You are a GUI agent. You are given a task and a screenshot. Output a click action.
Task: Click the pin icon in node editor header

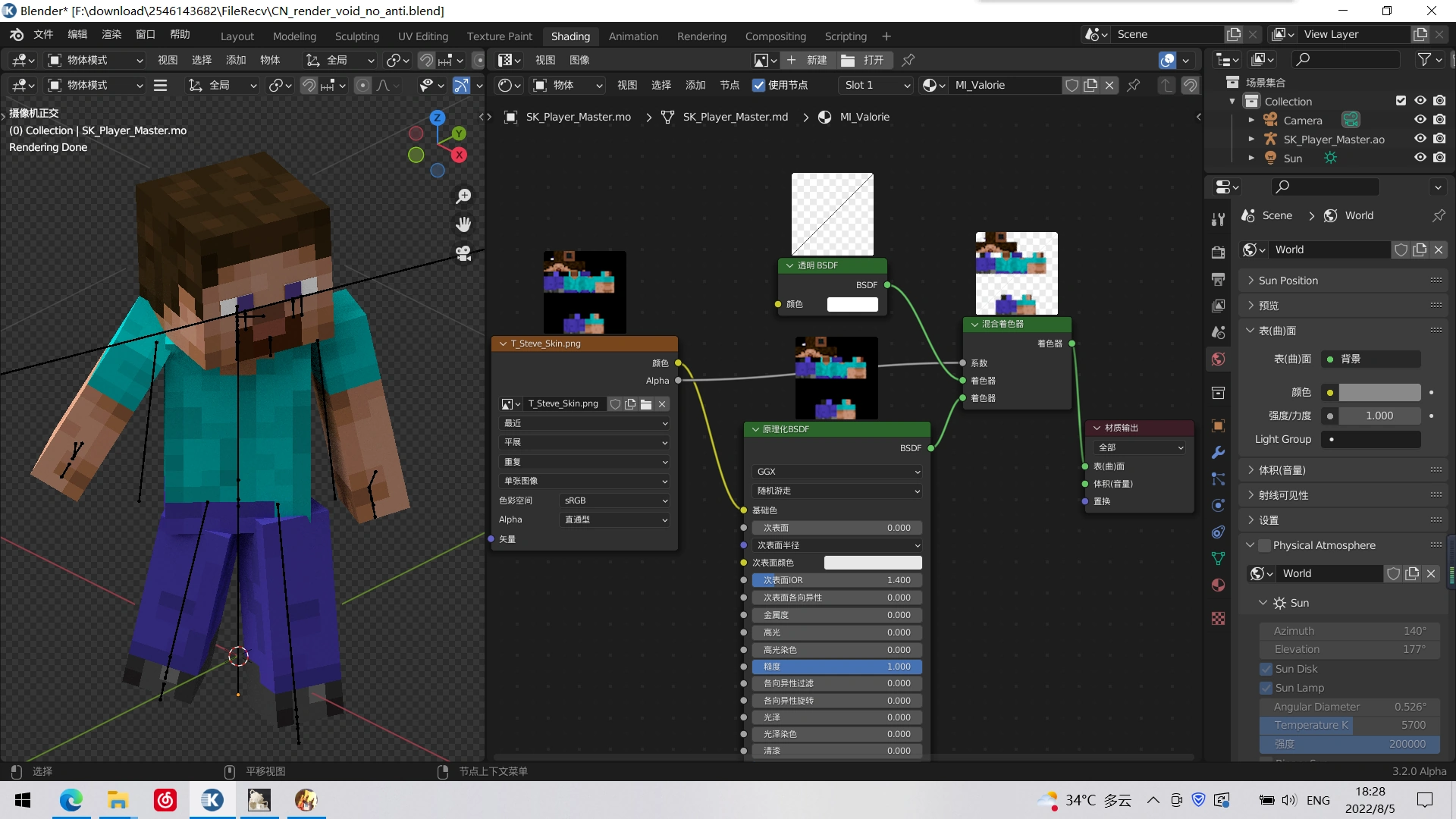pyautogui.click(x=1134, y=85)
